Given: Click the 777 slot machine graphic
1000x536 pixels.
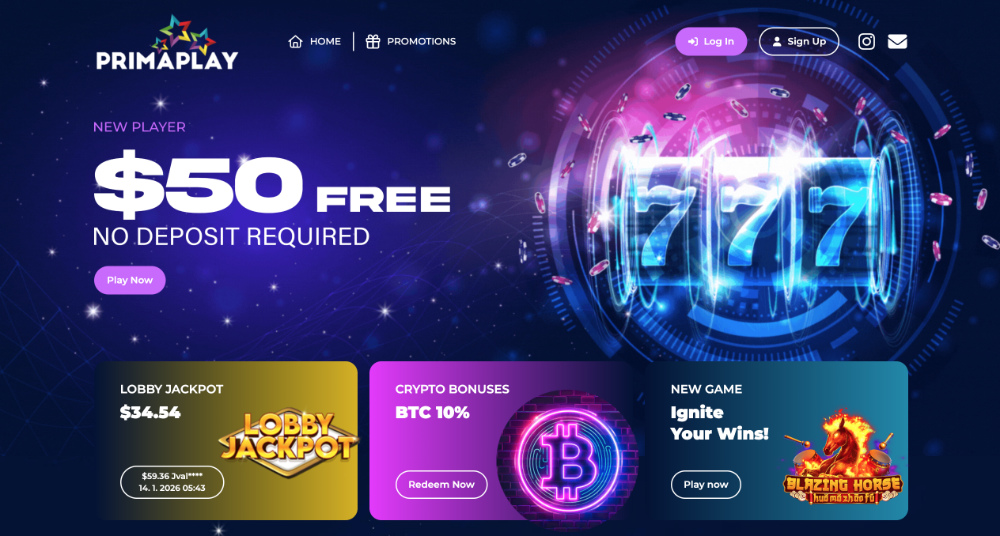Looking at the screenshot, I should tap(753, 211).
